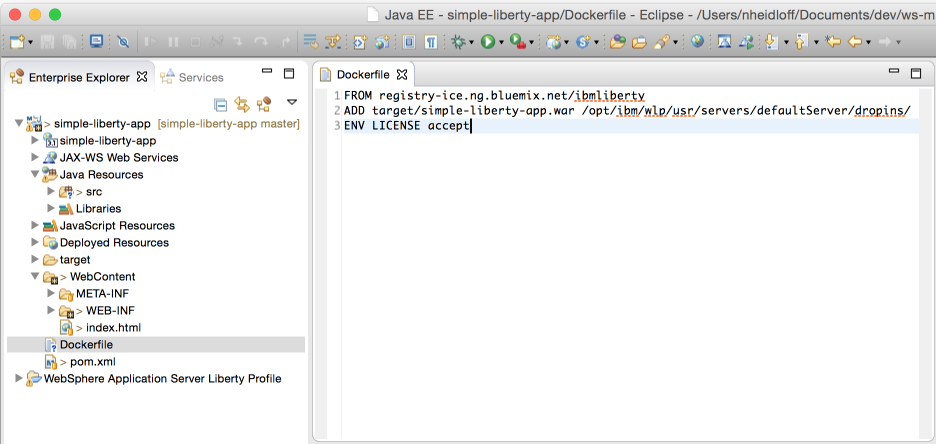This screenshot has height=444, width=936.
Task: Click the Step Into icon
Action: pyautogui.click(x=239, y=42)
